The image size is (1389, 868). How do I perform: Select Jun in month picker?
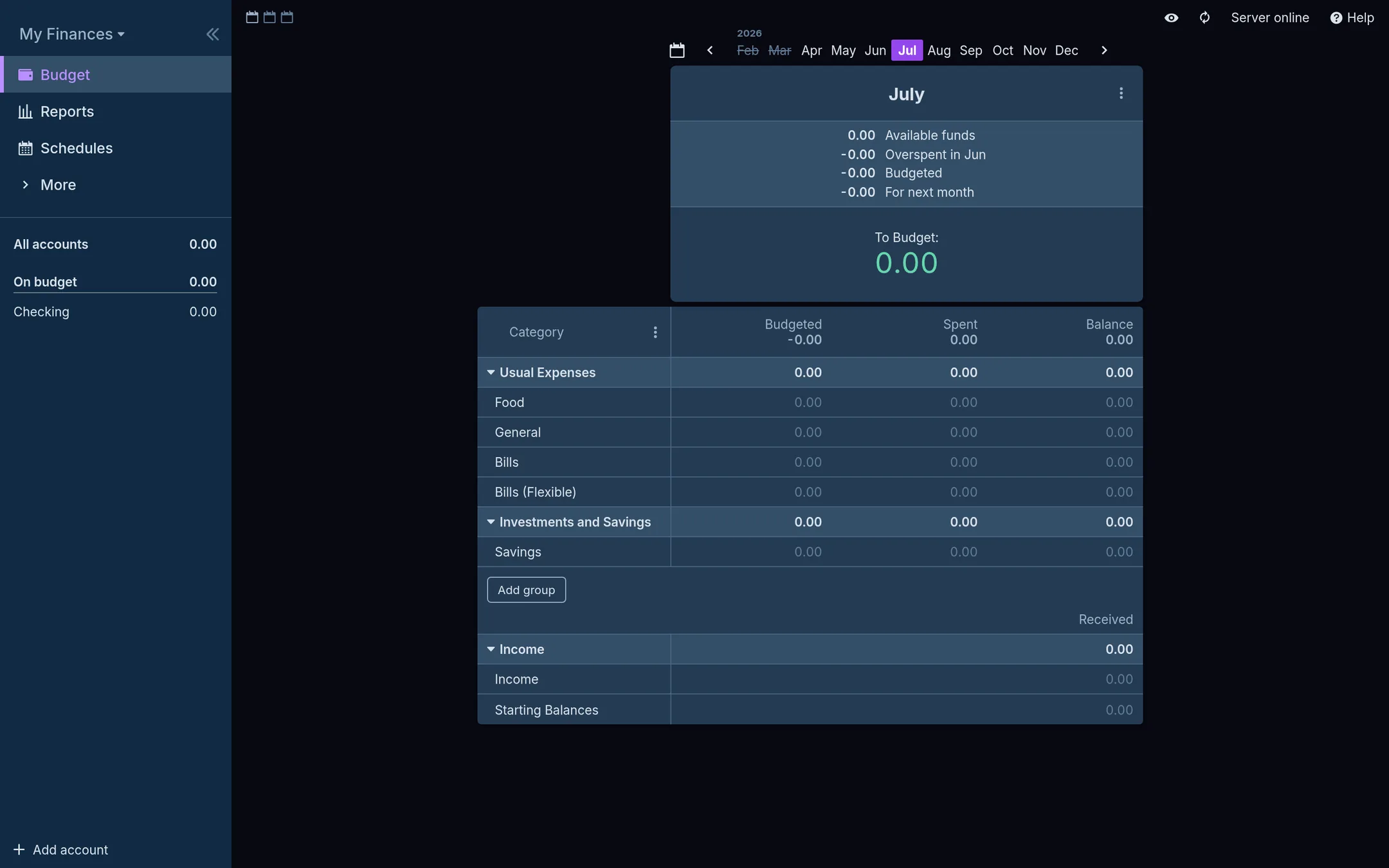[x=875, y=50]
